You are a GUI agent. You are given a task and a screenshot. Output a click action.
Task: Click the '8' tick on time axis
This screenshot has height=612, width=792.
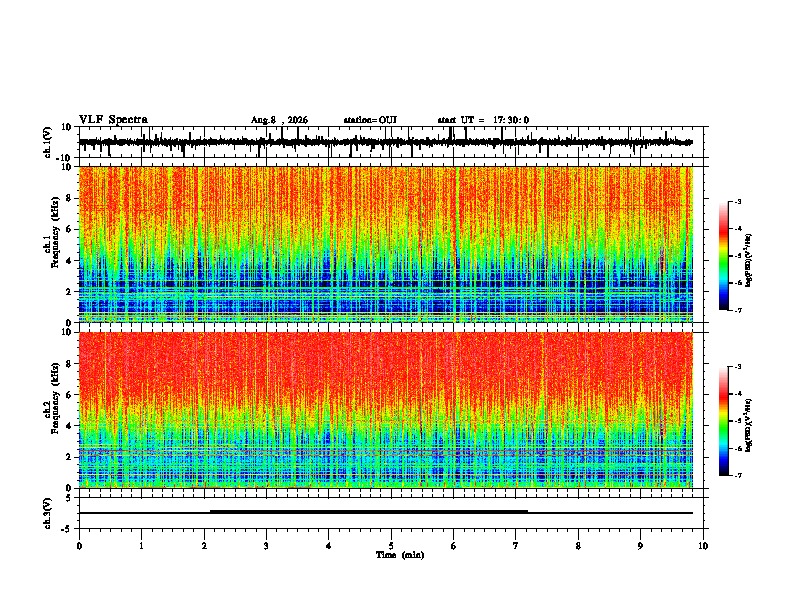click(578, 546)
